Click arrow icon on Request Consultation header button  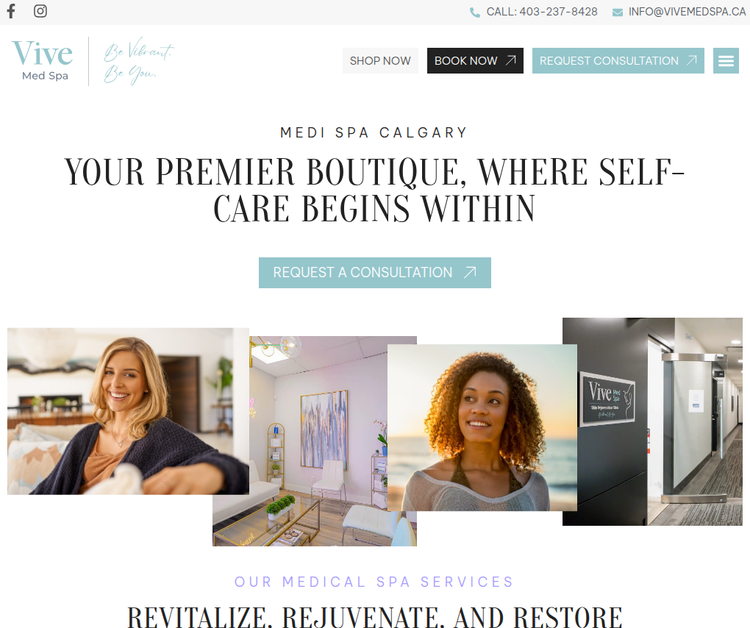[692, 60]
